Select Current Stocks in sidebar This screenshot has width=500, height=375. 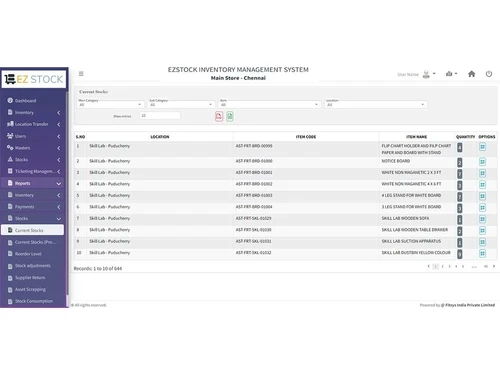(33, 230)
